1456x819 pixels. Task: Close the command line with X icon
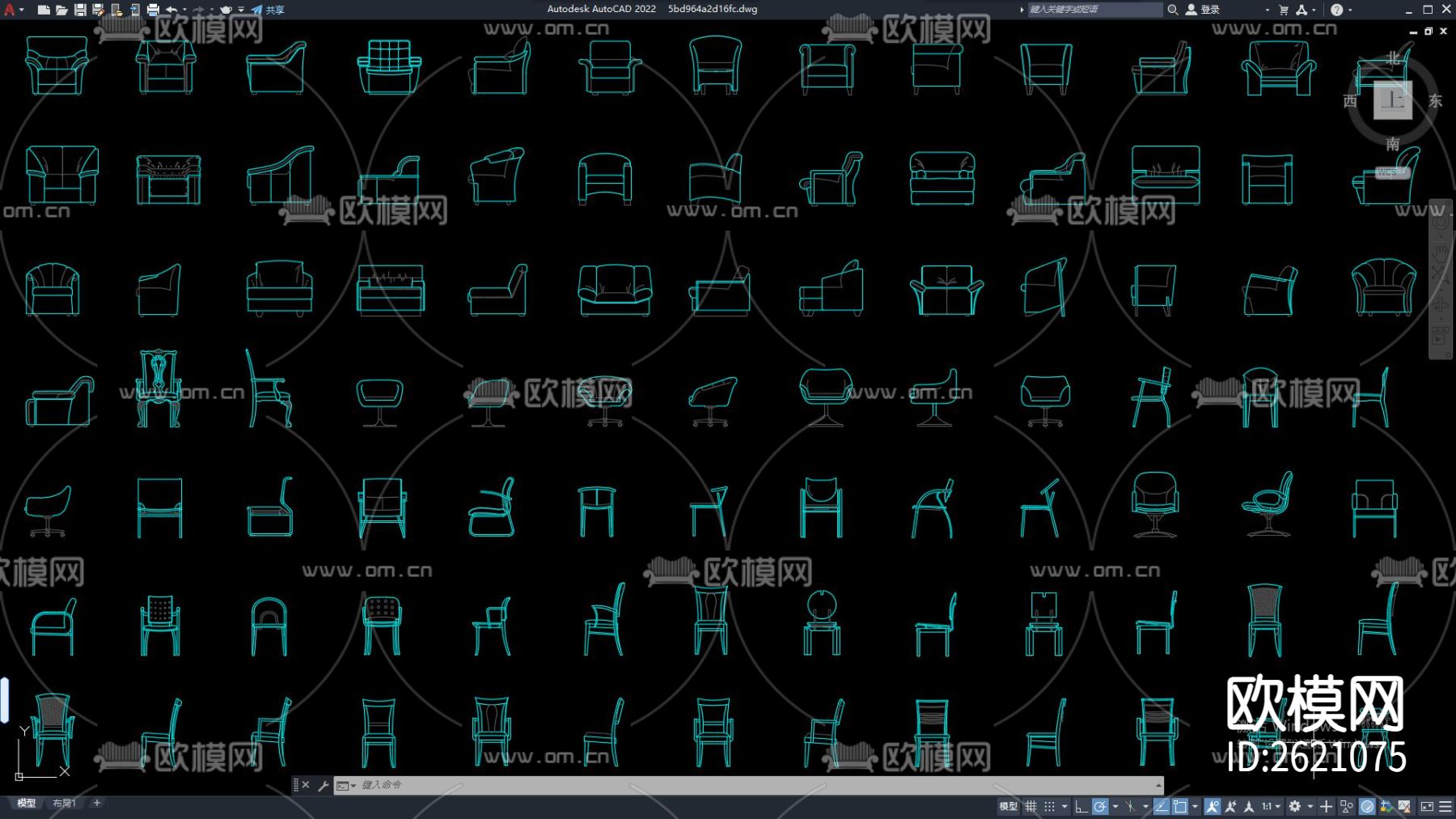306,785
